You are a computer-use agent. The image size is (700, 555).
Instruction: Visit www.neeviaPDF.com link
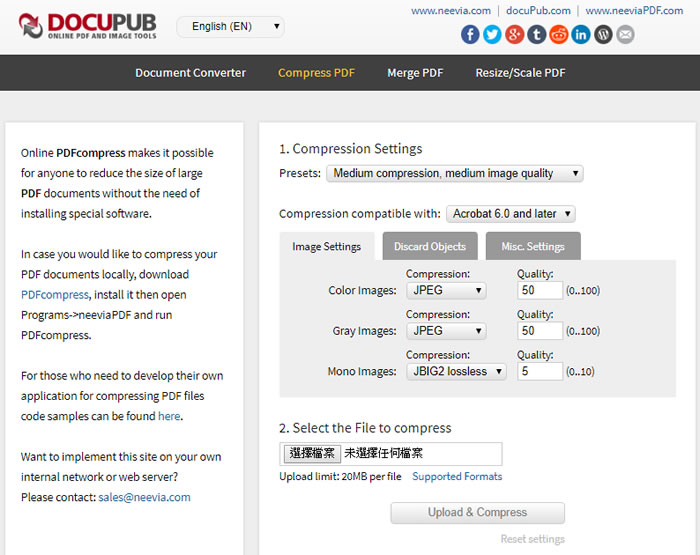pyautogui.click(x=634, y=11)
